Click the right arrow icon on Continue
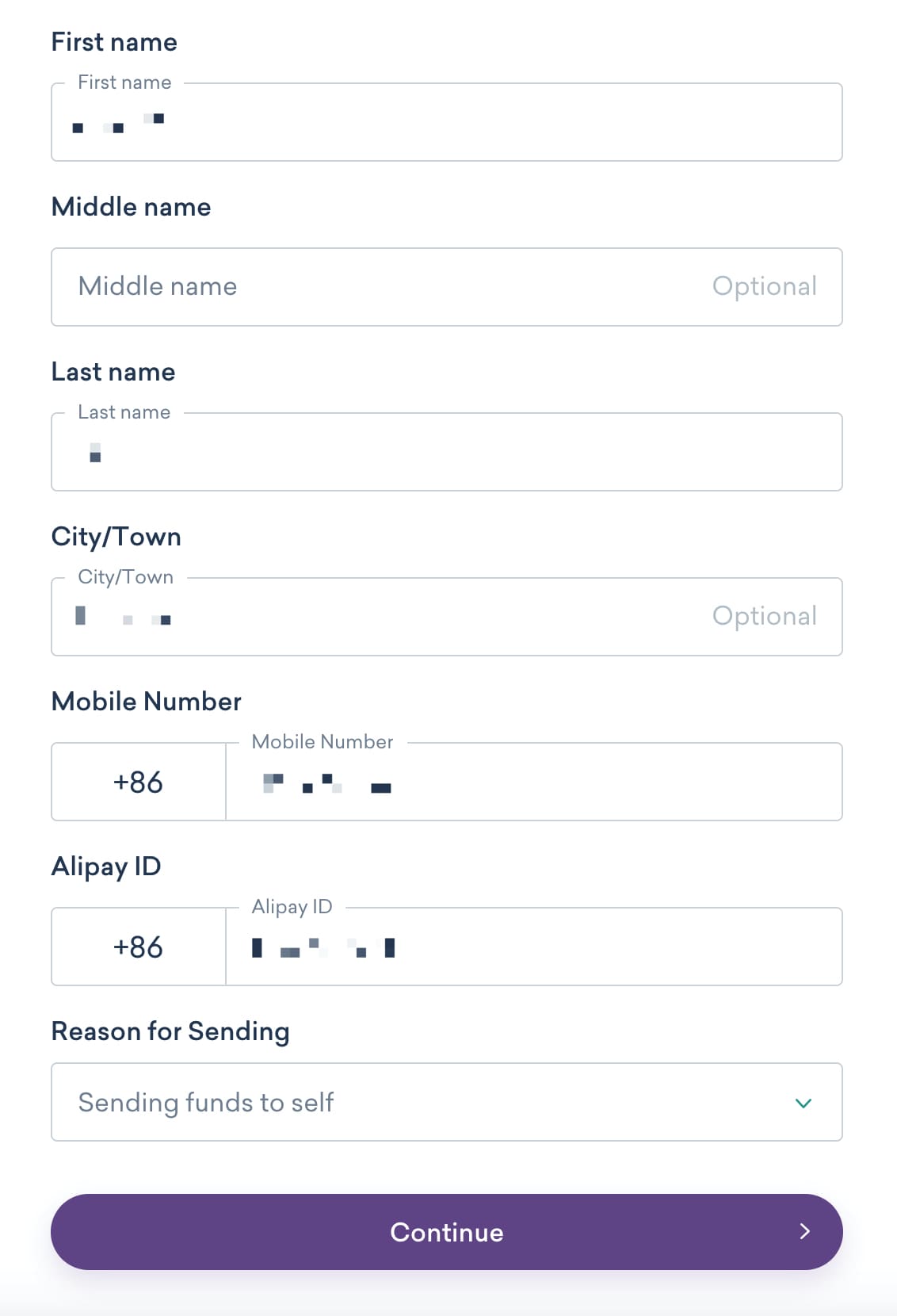Image resolution: width=897 pixels, height=1316 pixels. 804,1231
